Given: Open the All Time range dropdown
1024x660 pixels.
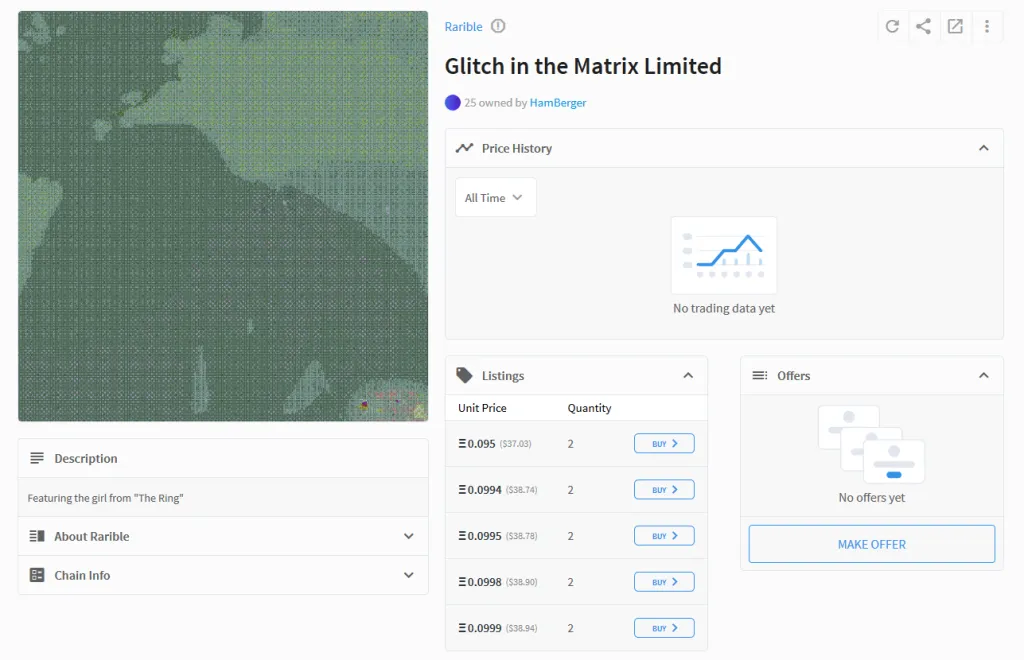Looking at the screenshot, I should pyautogui.click(x=496, y=197).
